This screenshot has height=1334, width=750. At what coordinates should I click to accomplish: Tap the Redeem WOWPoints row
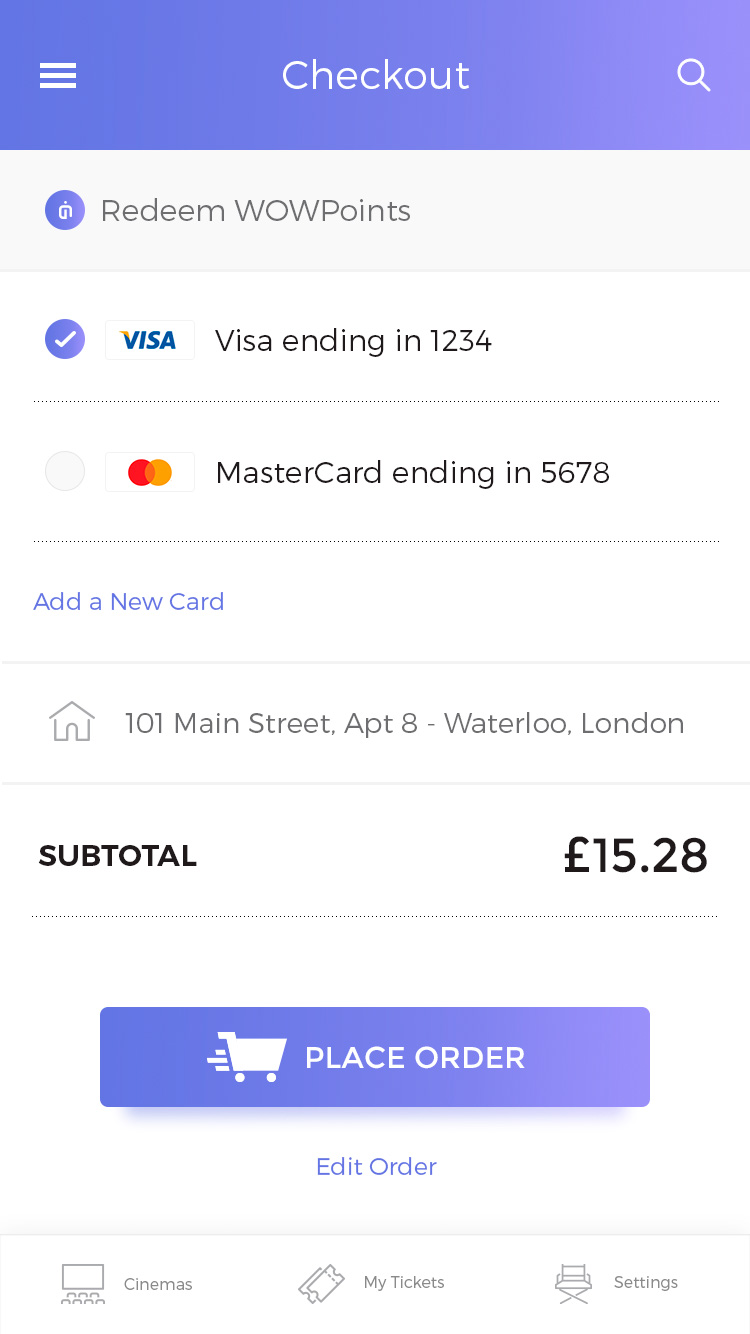pyautogui.click(x=256, y=211)
